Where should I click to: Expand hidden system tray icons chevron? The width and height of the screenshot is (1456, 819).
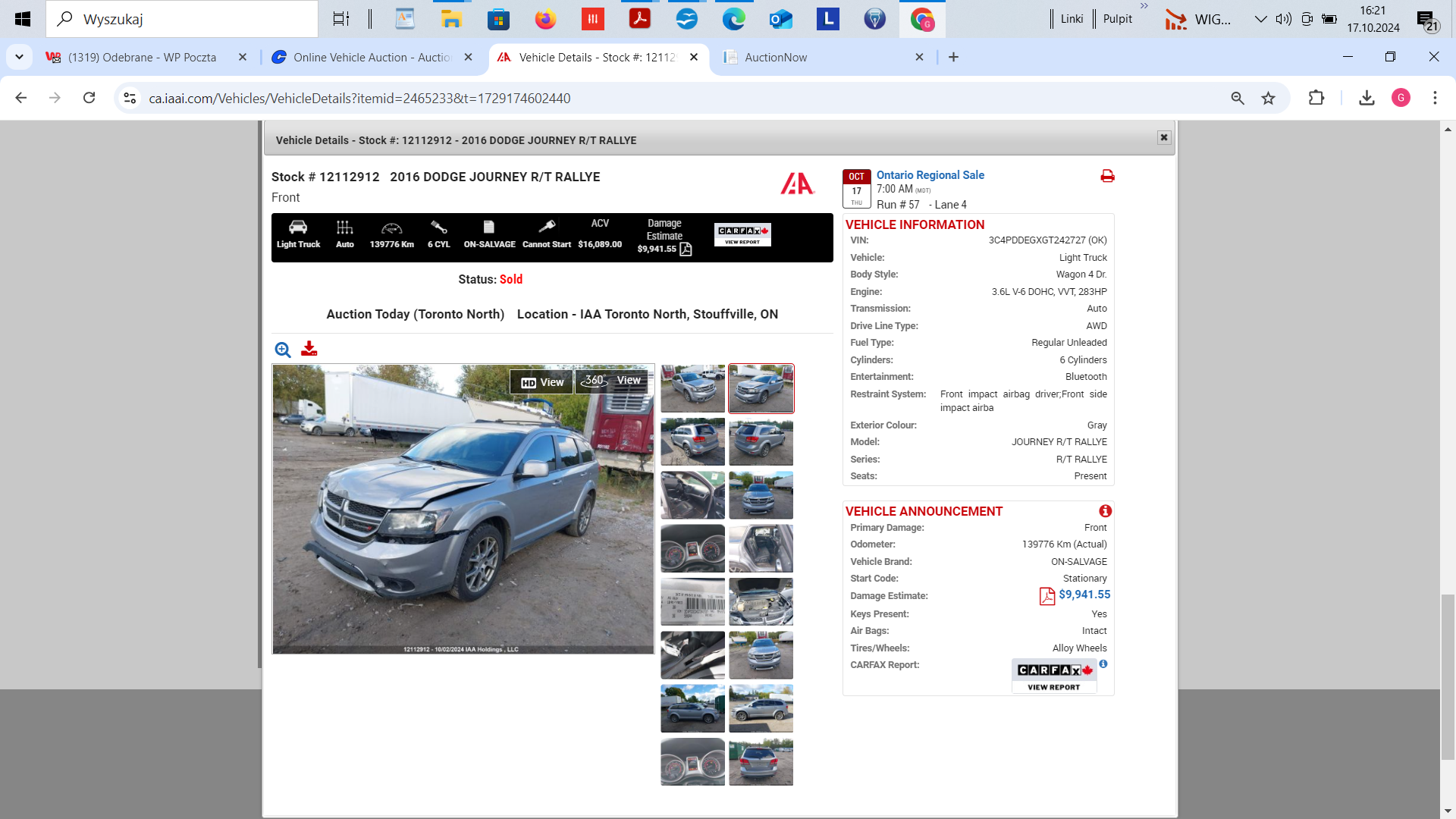coord(1260,19)
